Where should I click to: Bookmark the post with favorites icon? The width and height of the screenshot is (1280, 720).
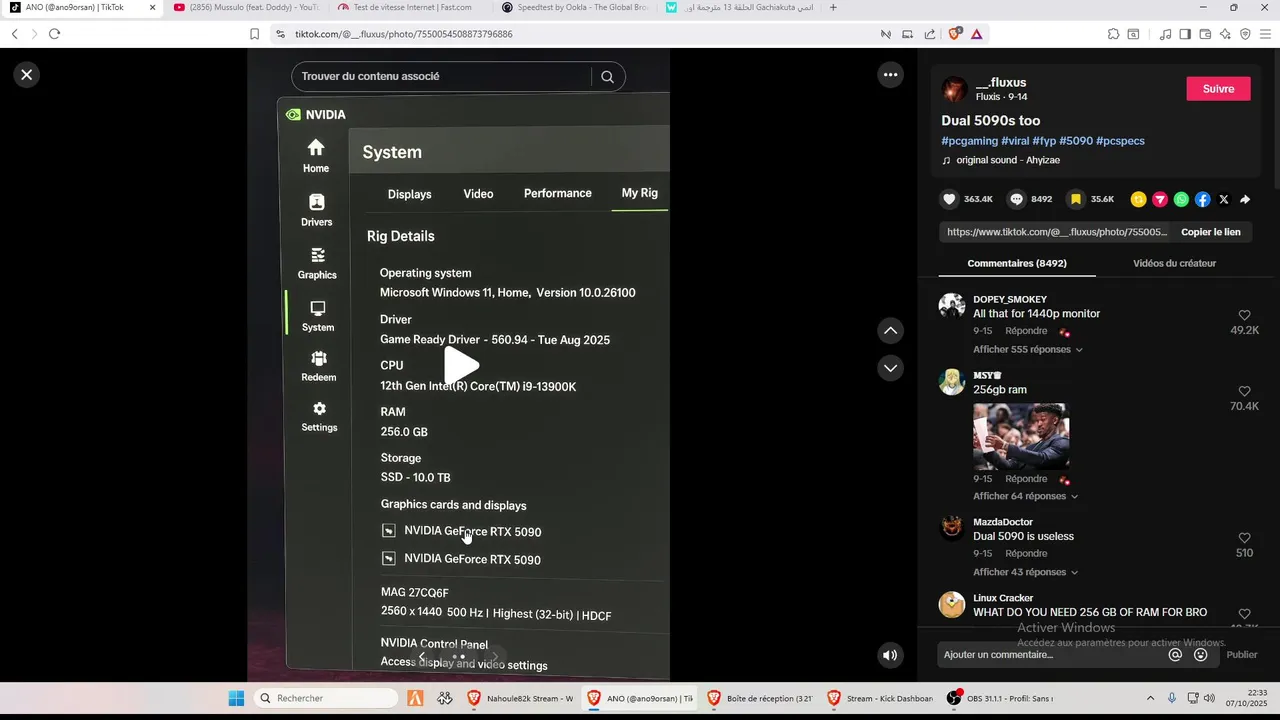point(1076,199)
